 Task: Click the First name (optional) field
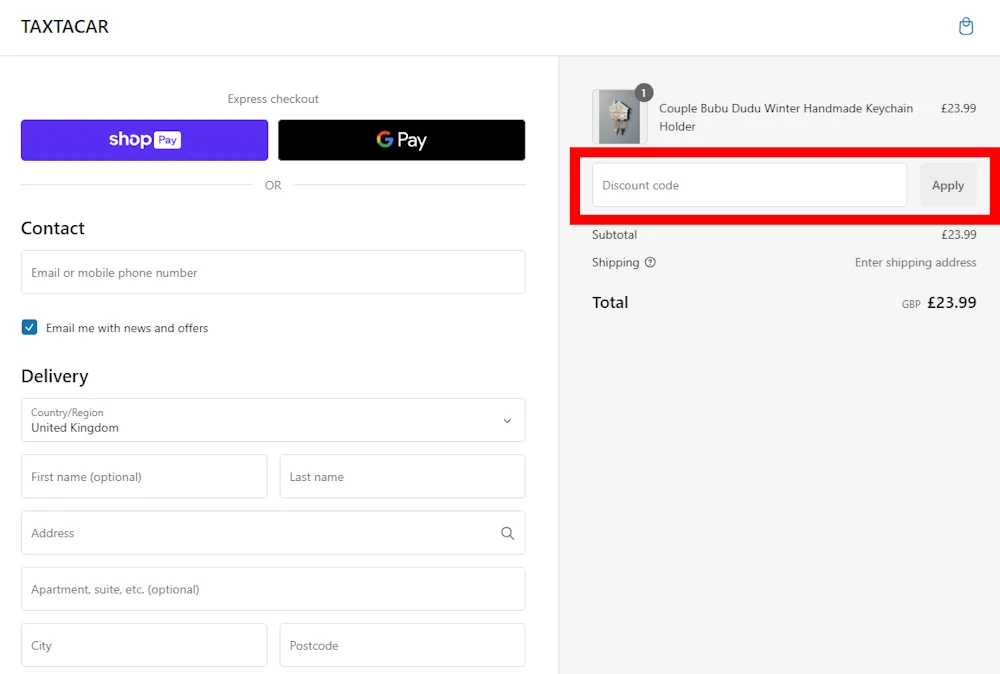[144, 476]
